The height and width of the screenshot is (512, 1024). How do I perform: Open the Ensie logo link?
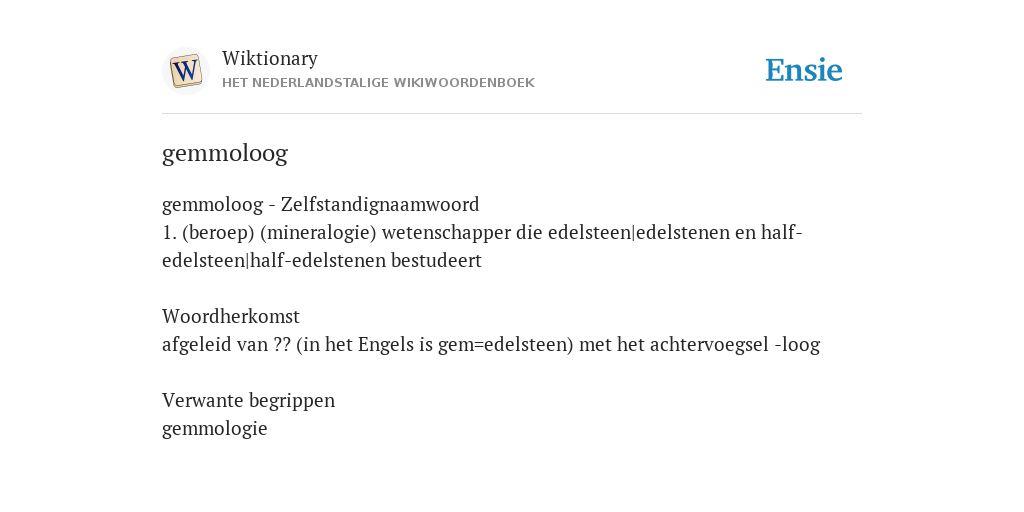pos(804,70)
